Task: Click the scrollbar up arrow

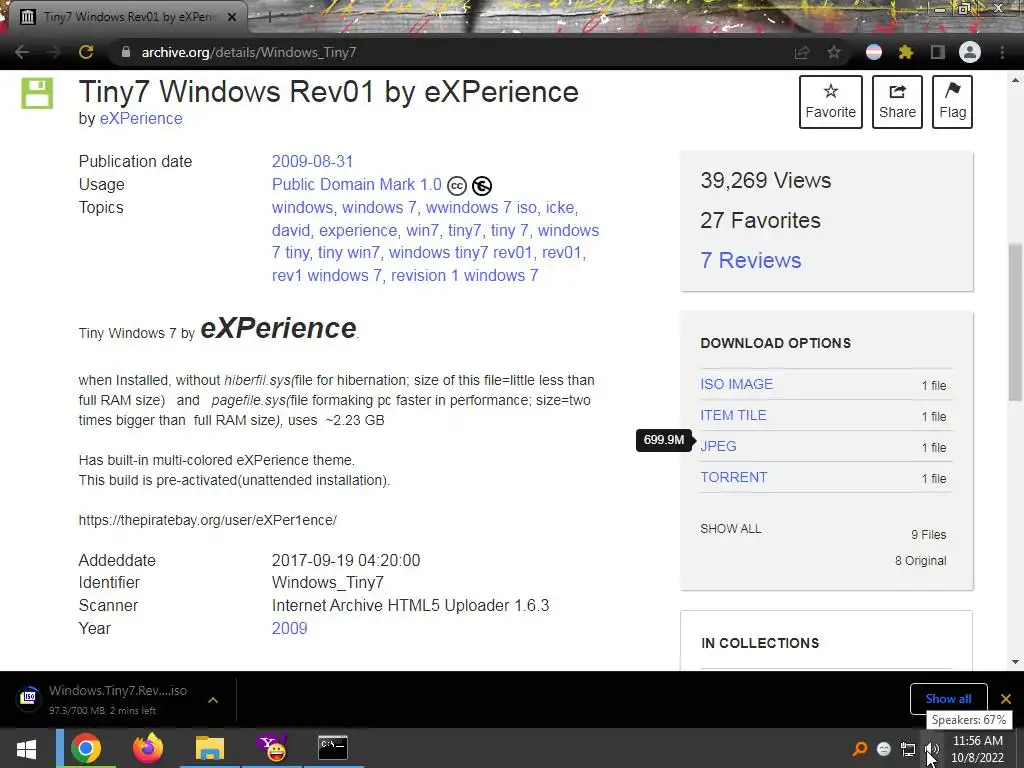Action: (1015, 80)
